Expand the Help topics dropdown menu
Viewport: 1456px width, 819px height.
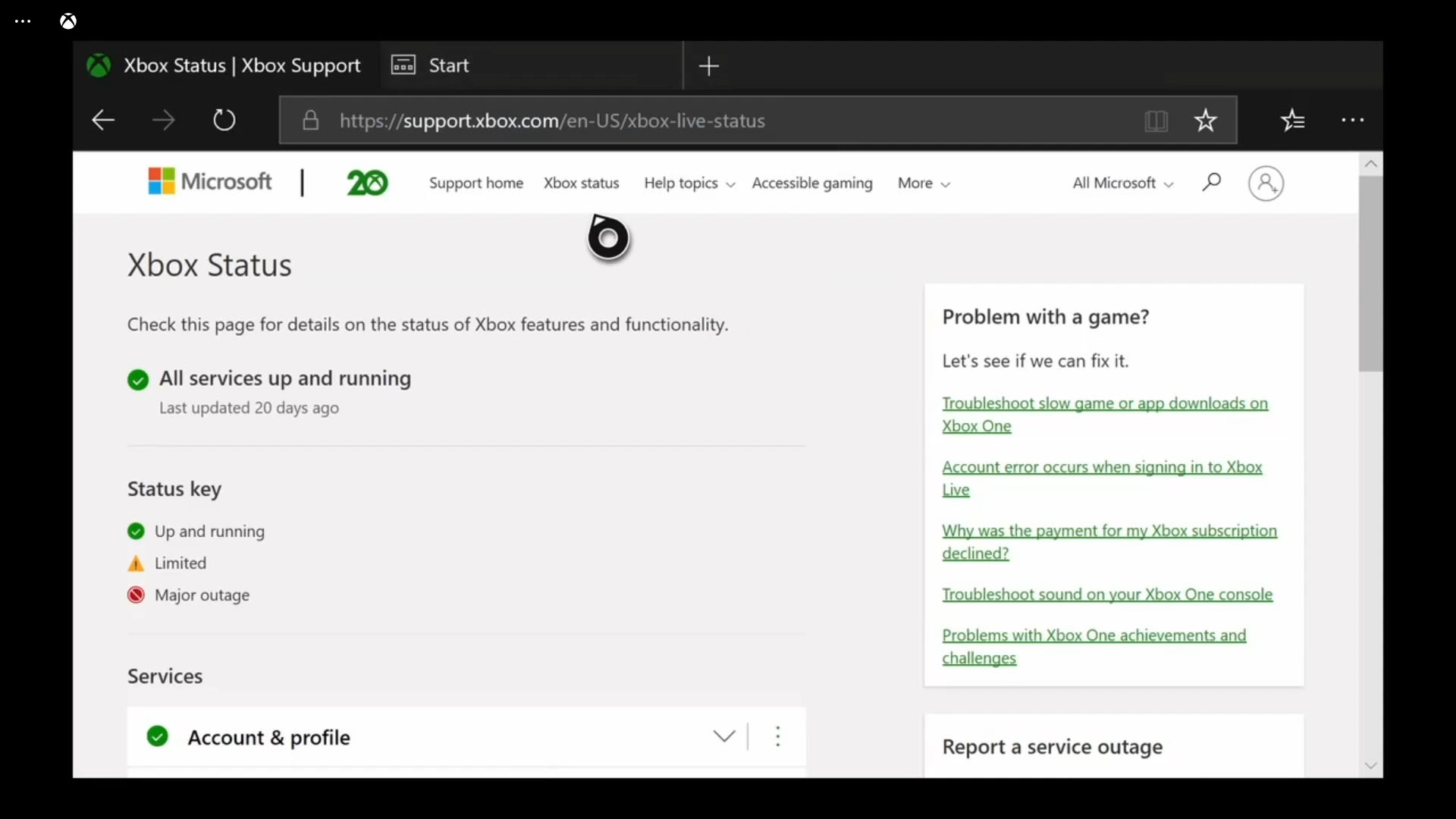[688, 183]
